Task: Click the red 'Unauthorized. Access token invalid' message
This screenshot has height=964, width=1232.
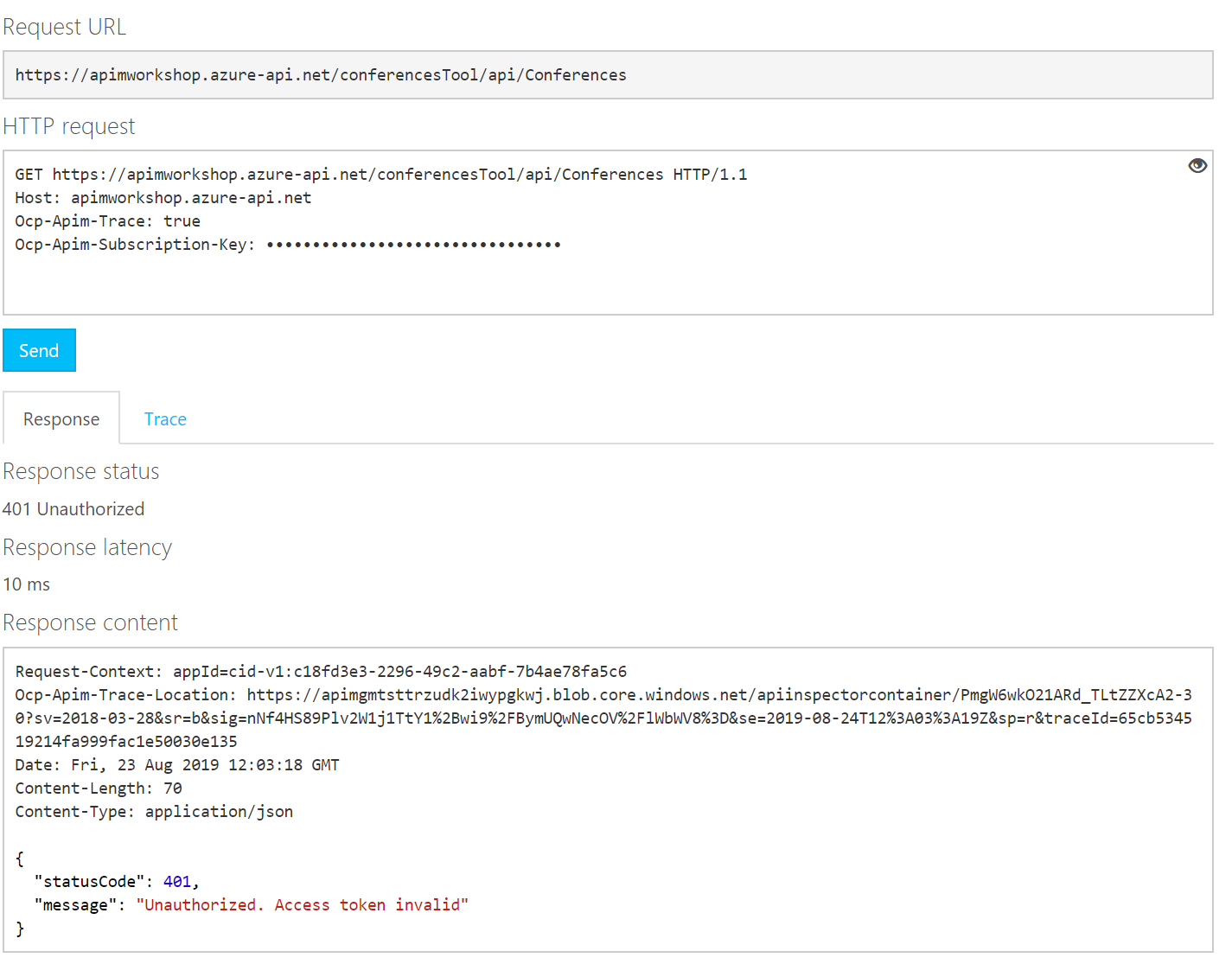Action: click(x=302, y=905)
